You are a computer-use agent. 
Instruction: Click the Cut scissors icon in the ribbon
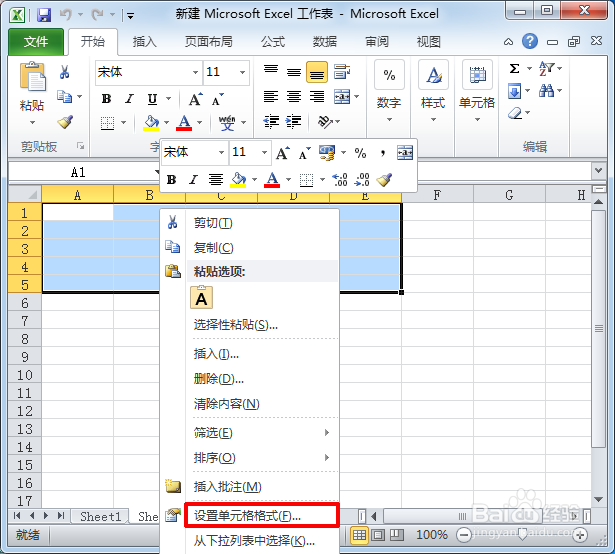pyautogui.click(x=65, y=72)
